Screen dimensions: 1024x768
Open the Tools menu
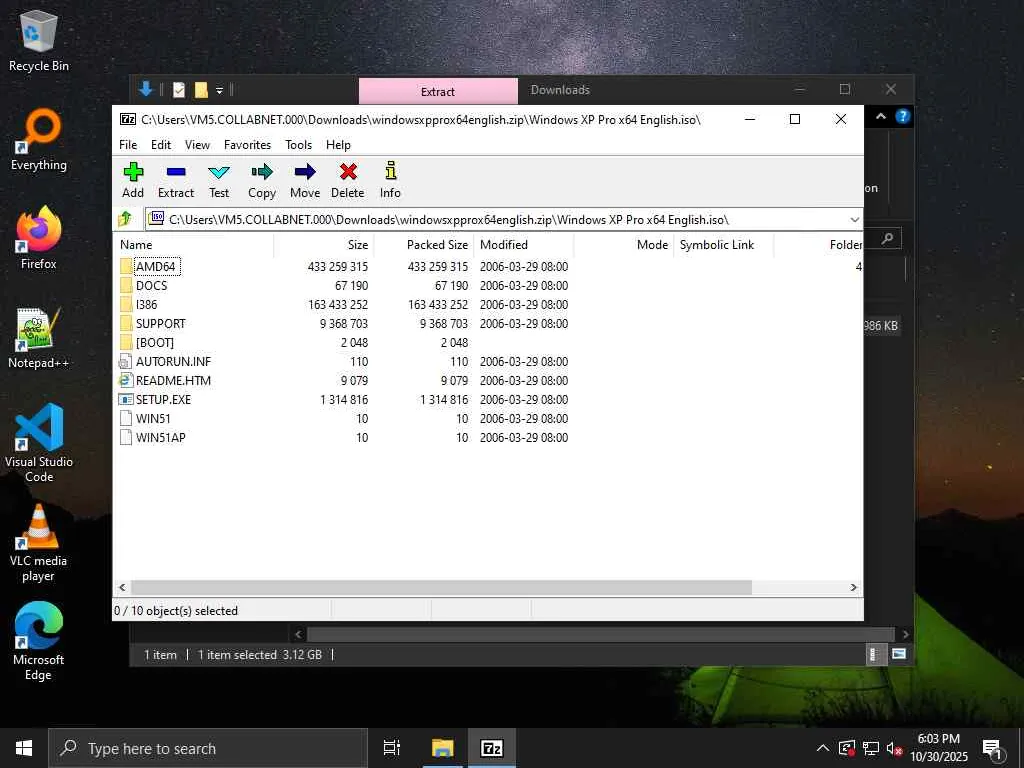pyautogui.click(x=298, y=144)
